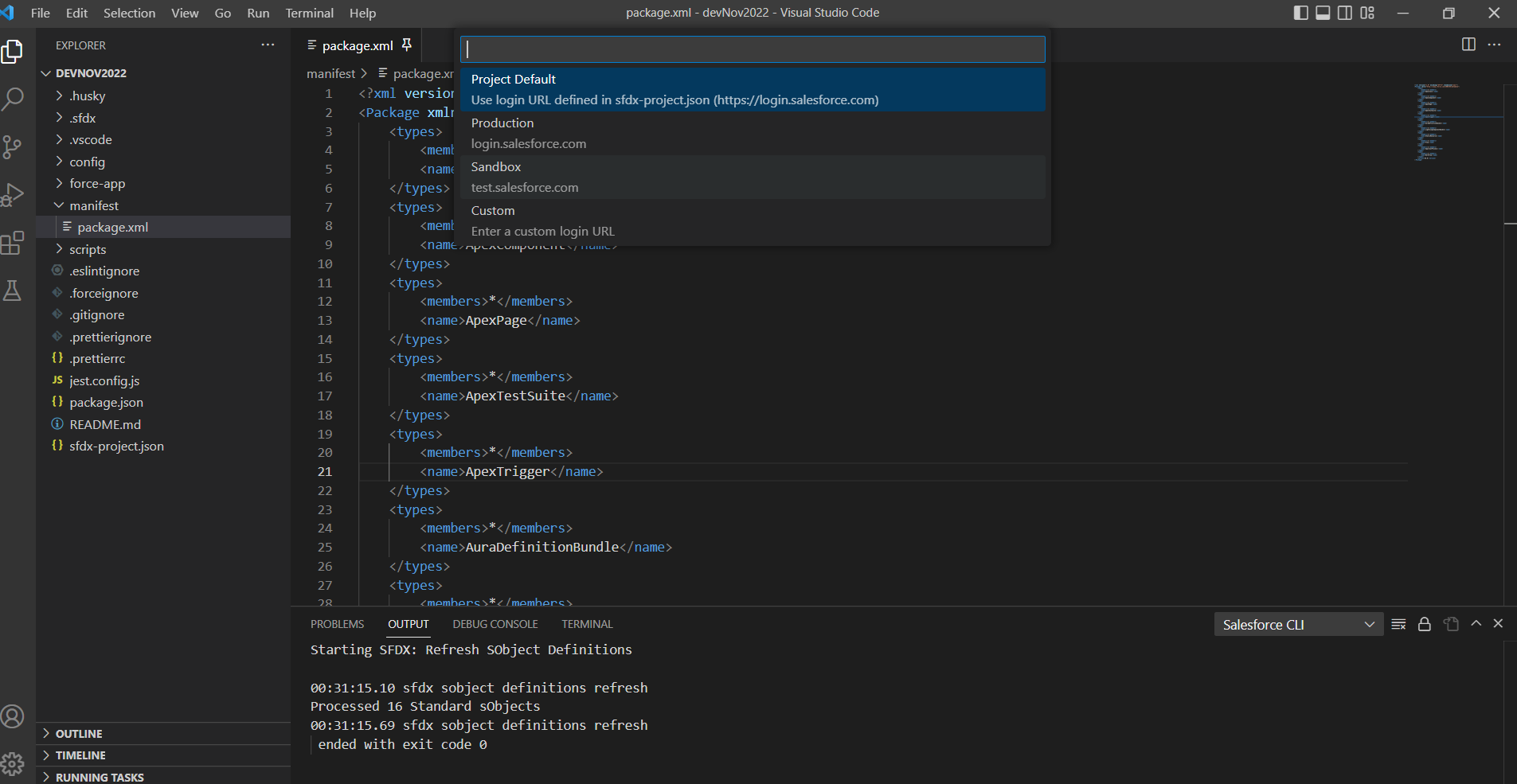Open jest.config.js in the file tree
This screenshot has height=784, width=1517.
point(163,380)
